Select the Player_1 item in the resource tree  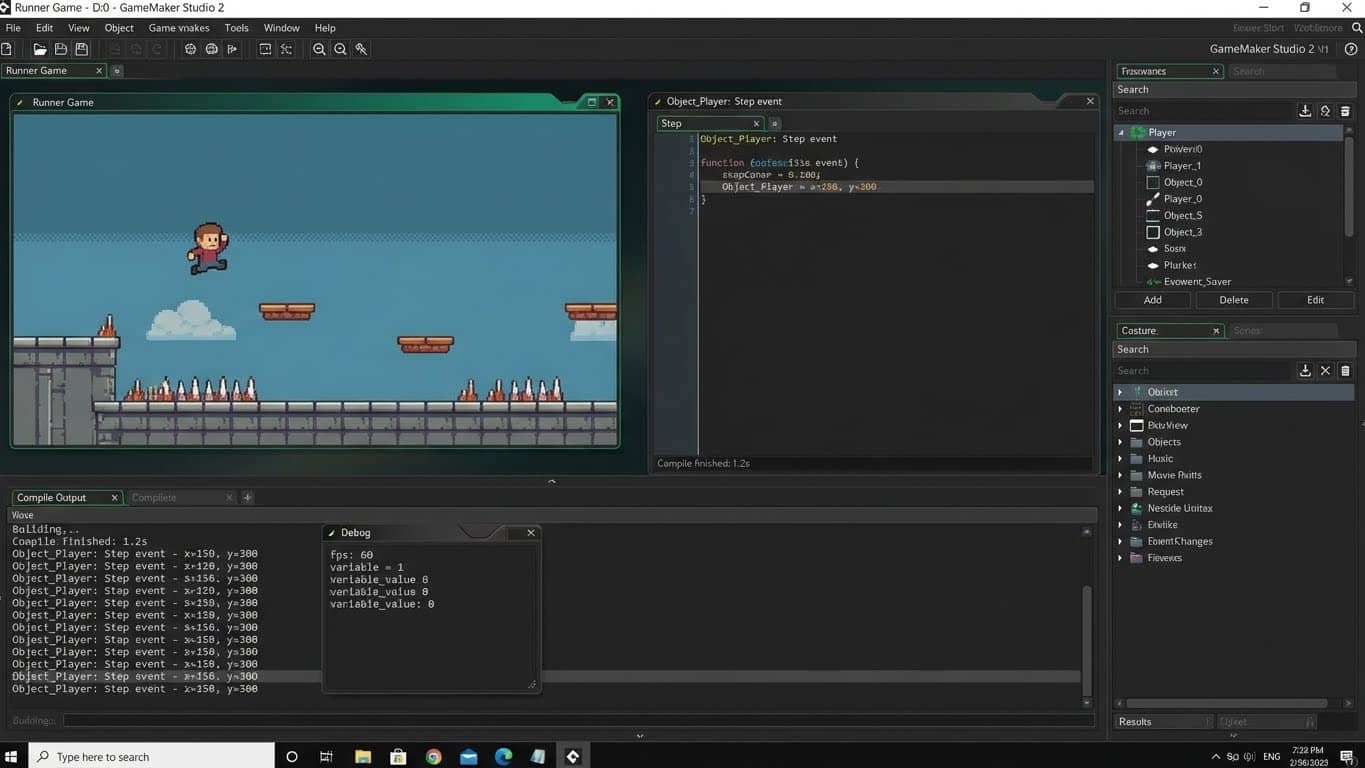pyautogui.click(x=1184, y=165)
